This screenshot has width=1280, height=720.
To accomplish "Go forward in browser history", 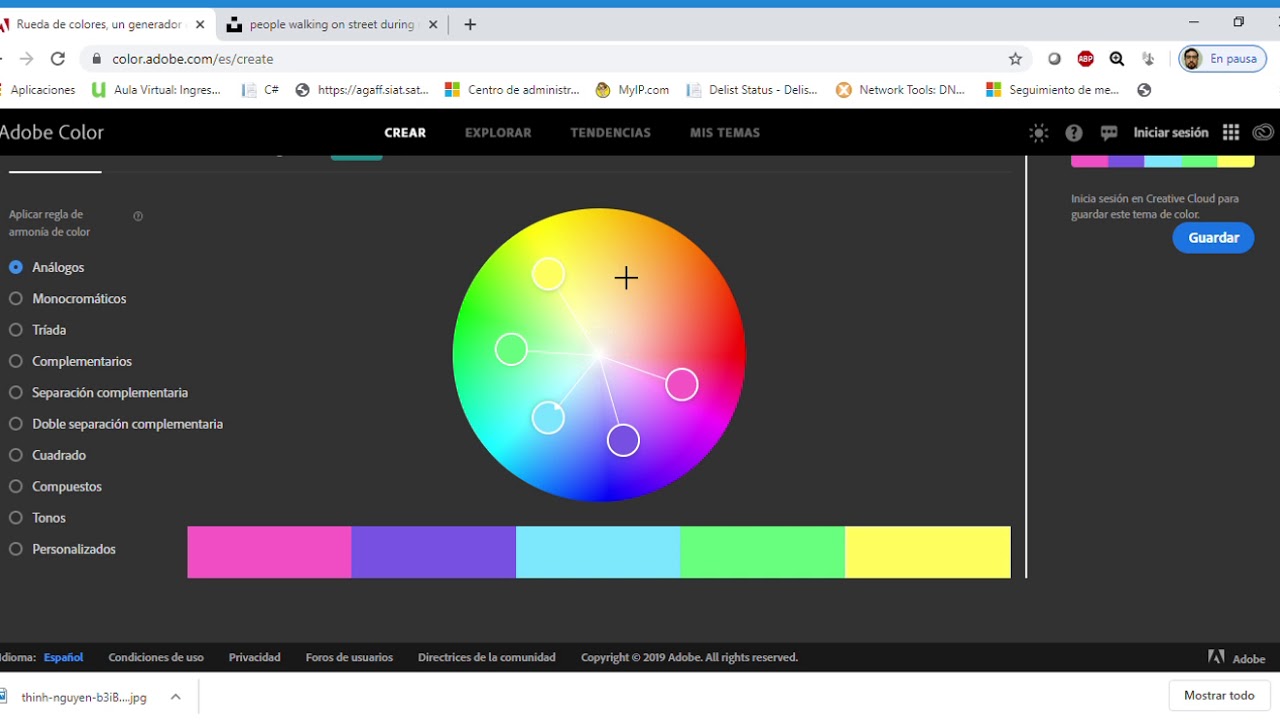I will [26, 59].
